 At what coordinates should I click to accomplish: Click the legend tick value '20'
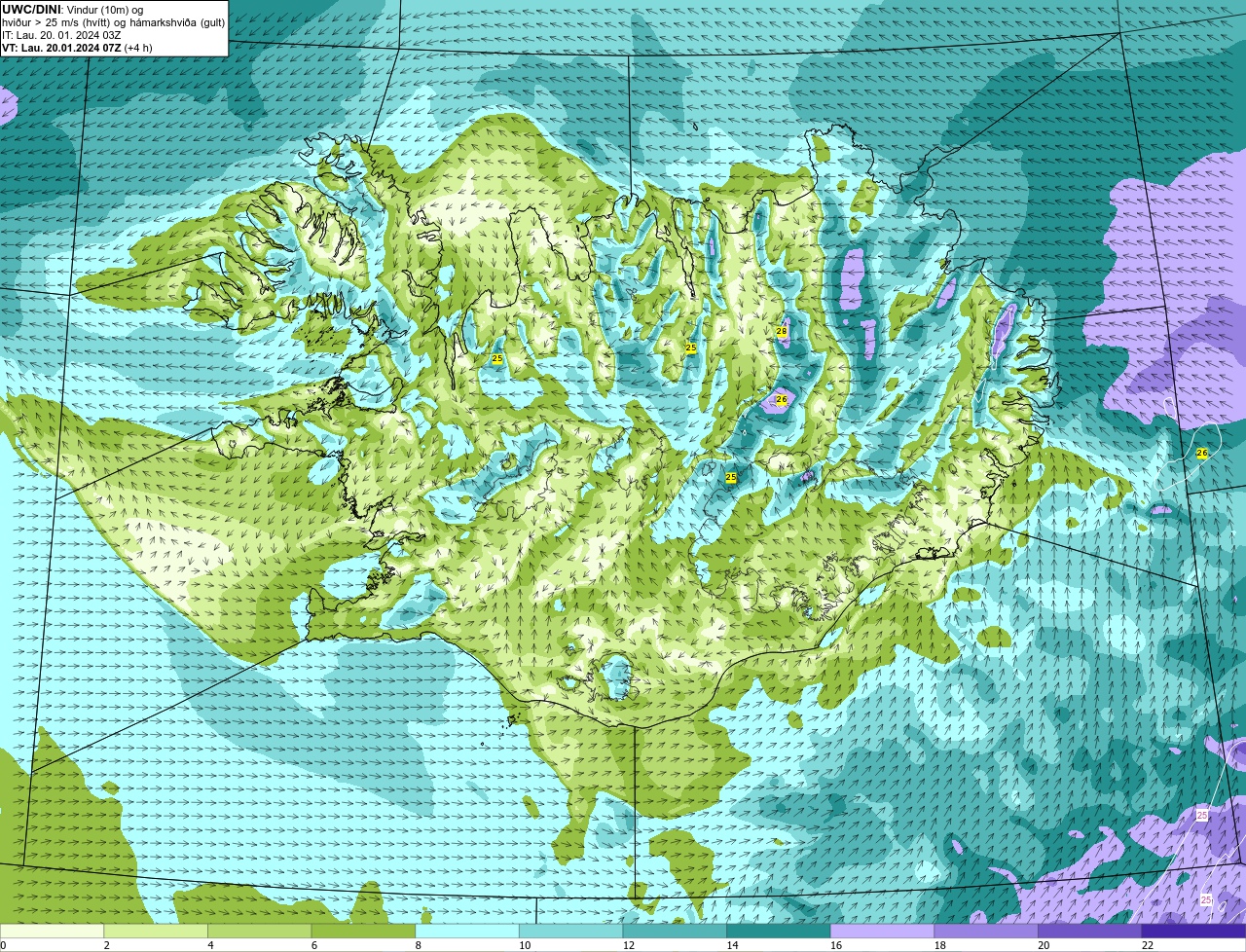1044,945
